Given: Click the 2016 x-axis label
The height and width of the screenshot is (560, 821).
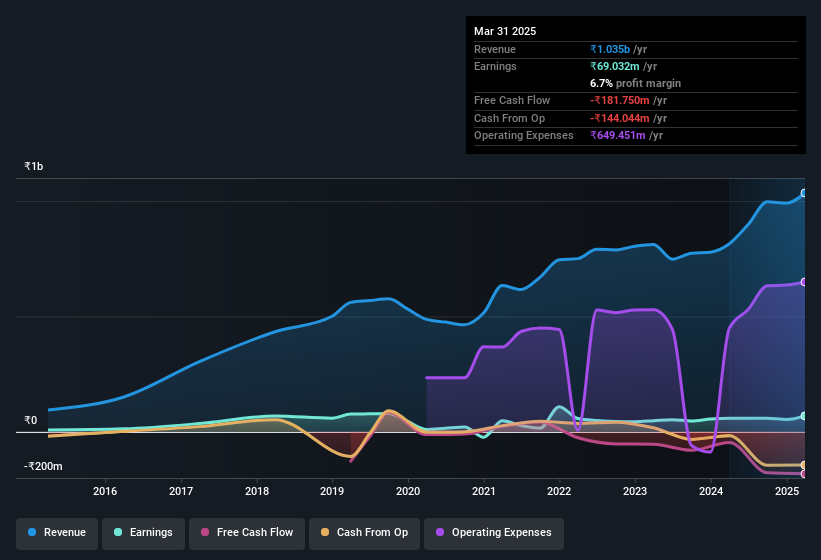Looking at the screenshot, I should tap(105, 491).
